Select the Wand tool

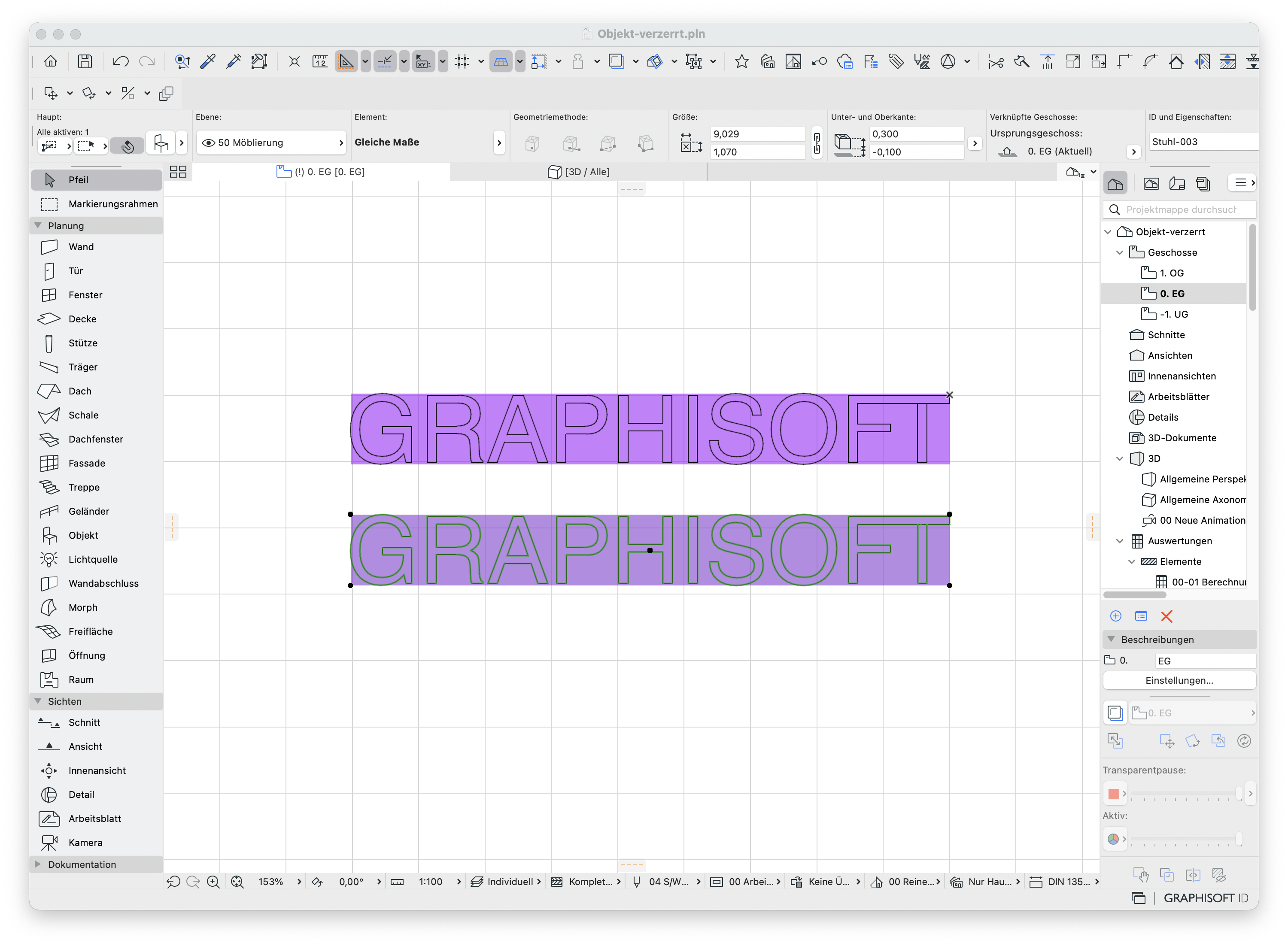[x=96, y=247]
